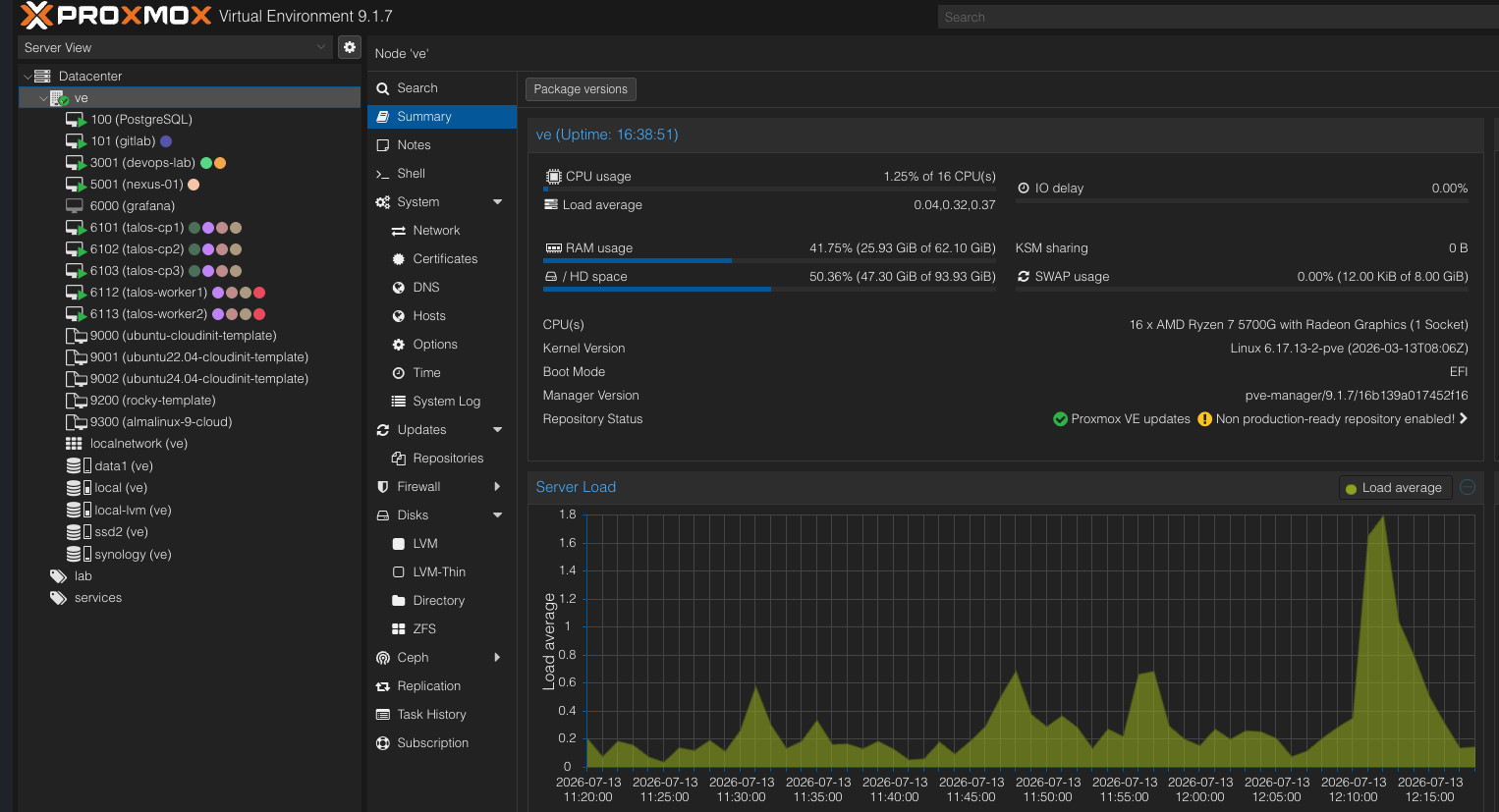Collapse the Server Load panel
Viewport: 1499px width, 812px height.
[x=1468, y=487]
